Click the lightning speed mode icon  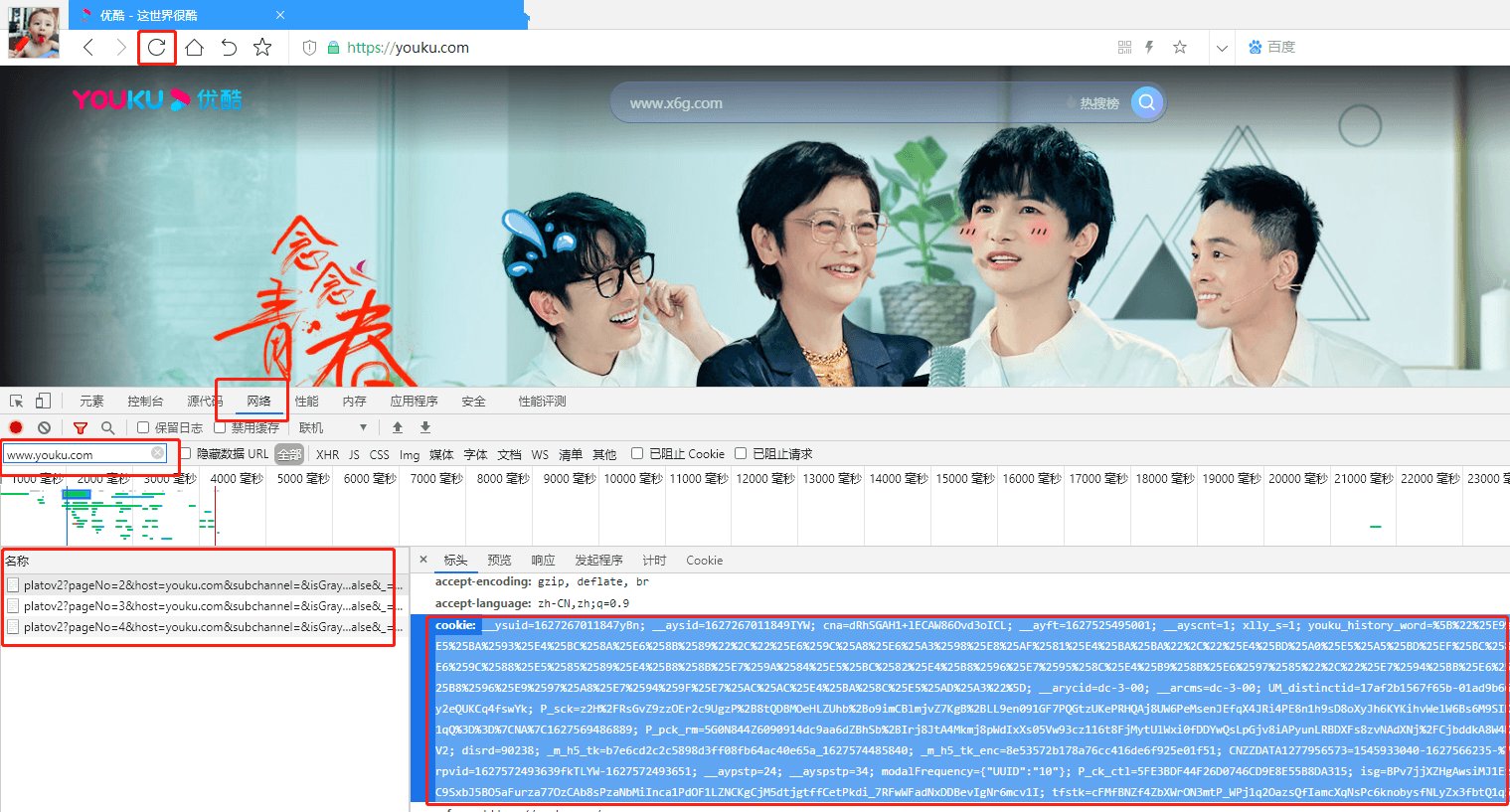[x=1149, y=47]
